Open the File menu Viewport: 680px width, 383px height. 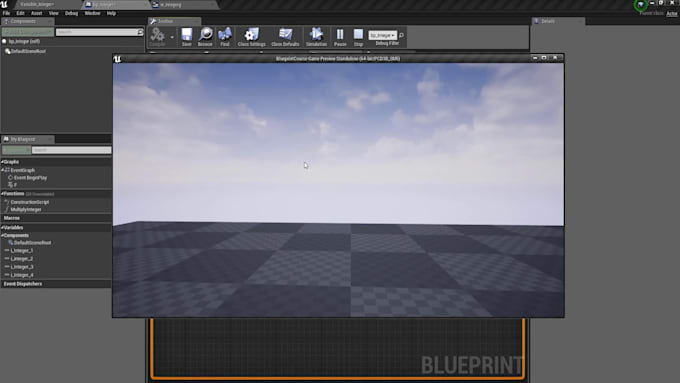6,13
